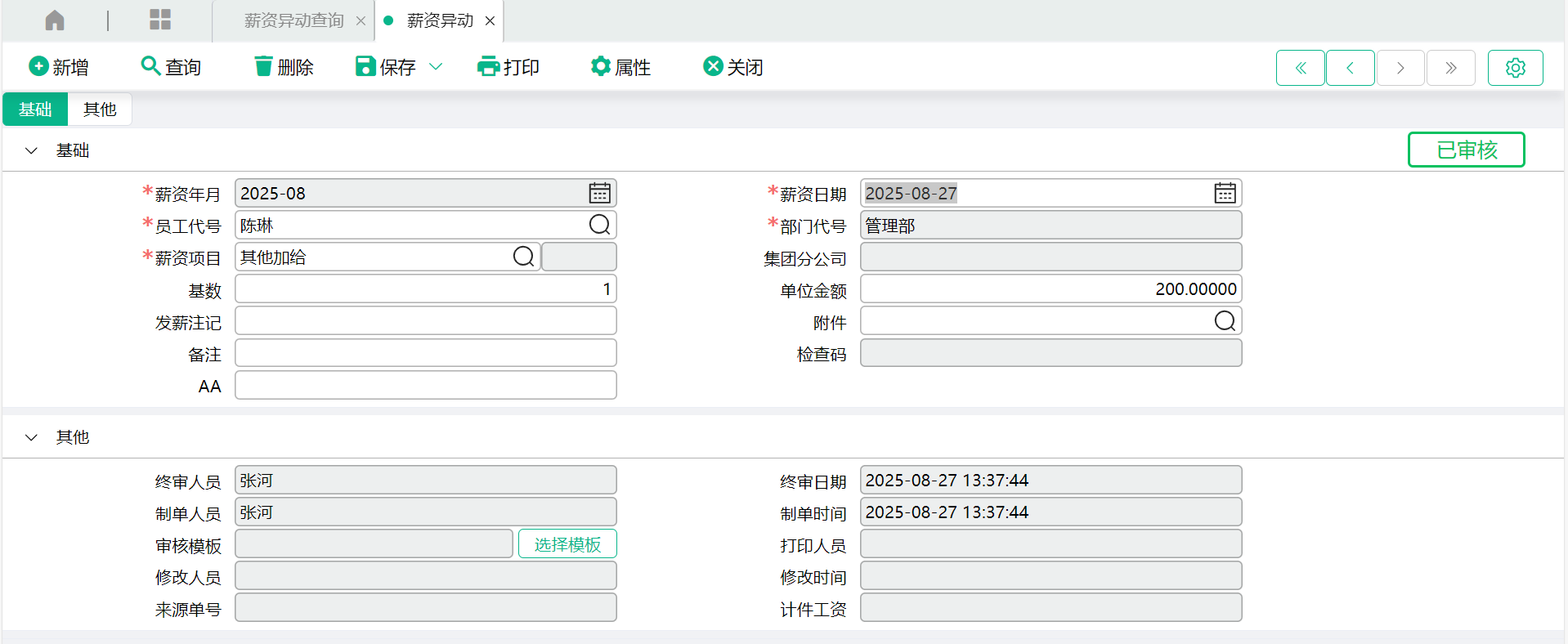Click the 查询 search toolbar button
The height and width of the screenshot is (644, 1568).
tap(171, 67)
